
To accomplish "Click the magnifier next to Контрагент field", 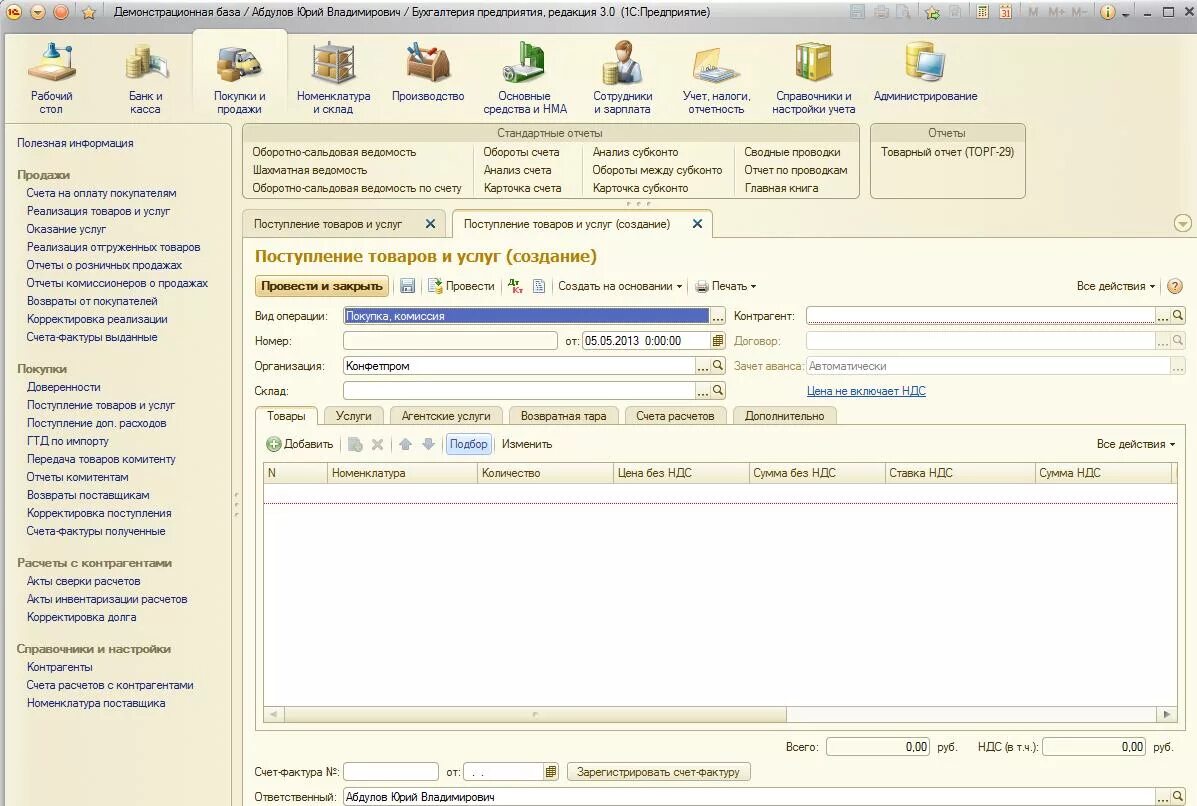I will (x=1178, y=315).
